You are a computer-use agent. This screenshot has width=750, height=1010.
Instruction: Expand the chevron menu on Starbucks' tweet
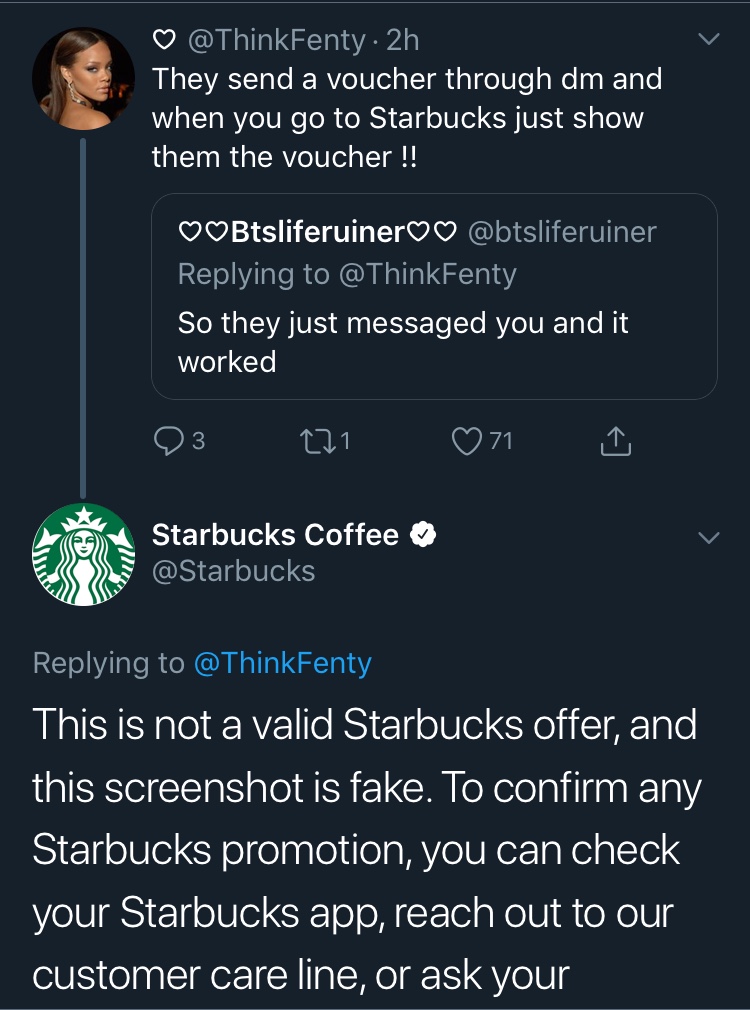708,537
